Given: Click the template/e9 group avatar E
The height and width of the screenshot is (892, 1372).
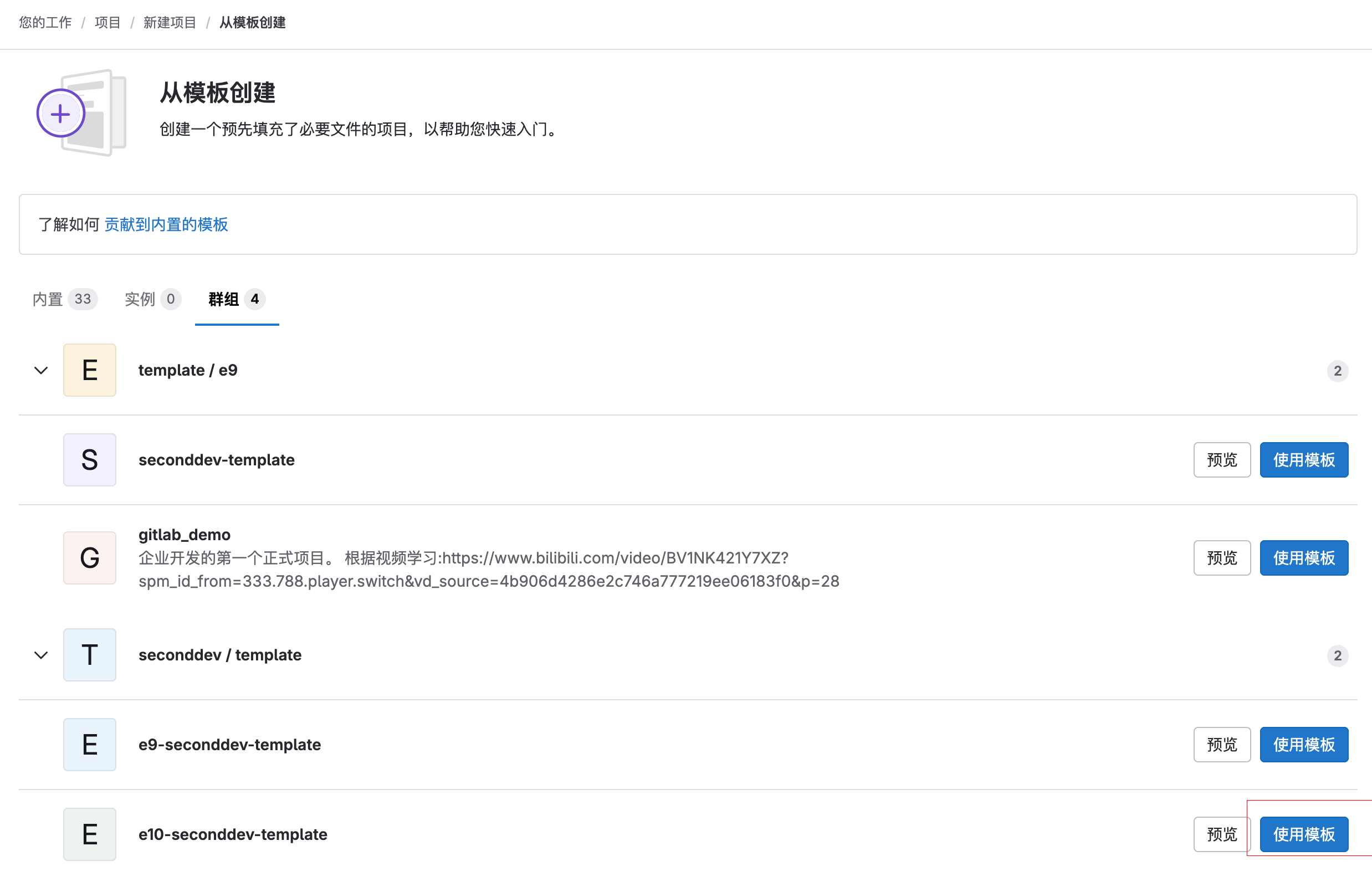Looking at the screenshot, I should [89, 370].
